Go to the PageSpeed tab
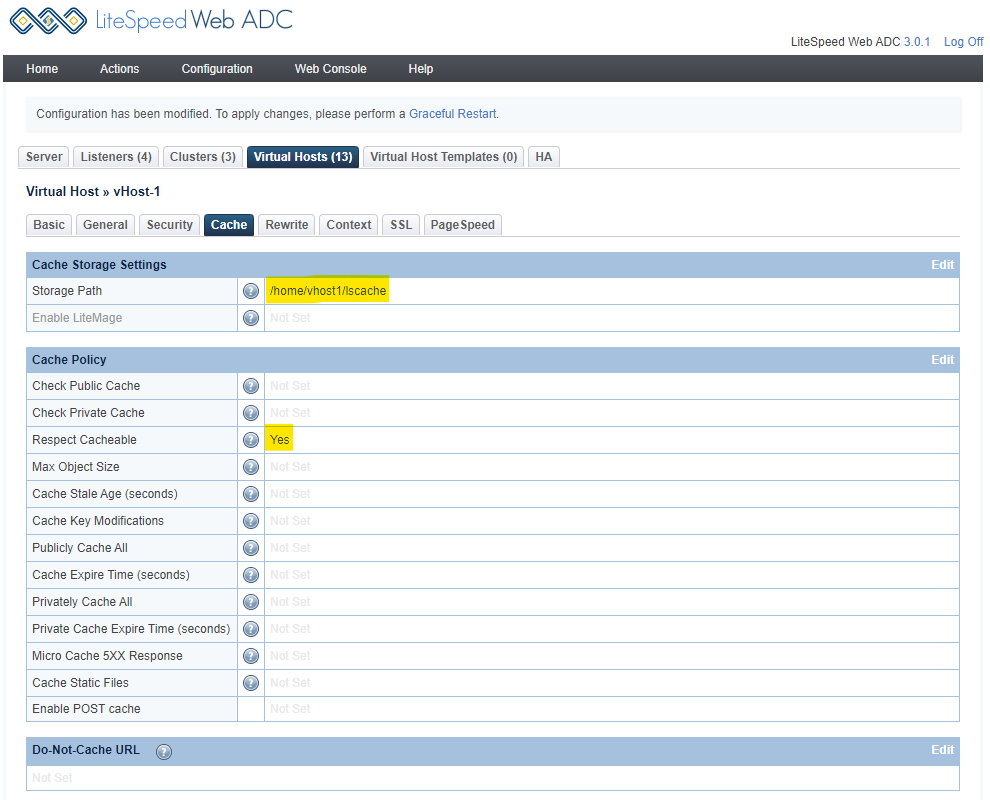Screen dimensions: 990x800 (x=462, y=225)
